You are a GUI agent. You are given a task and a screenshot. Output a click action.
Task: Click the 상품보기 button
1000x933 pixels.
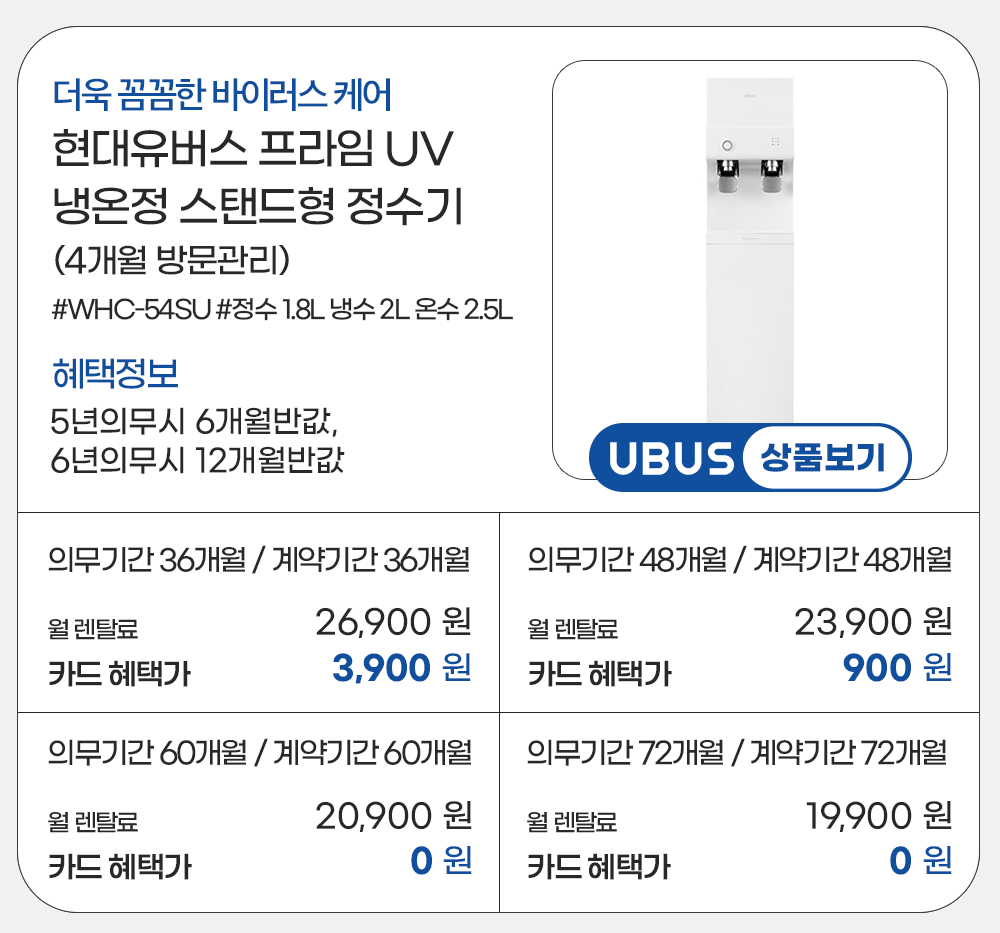point(827,459)
